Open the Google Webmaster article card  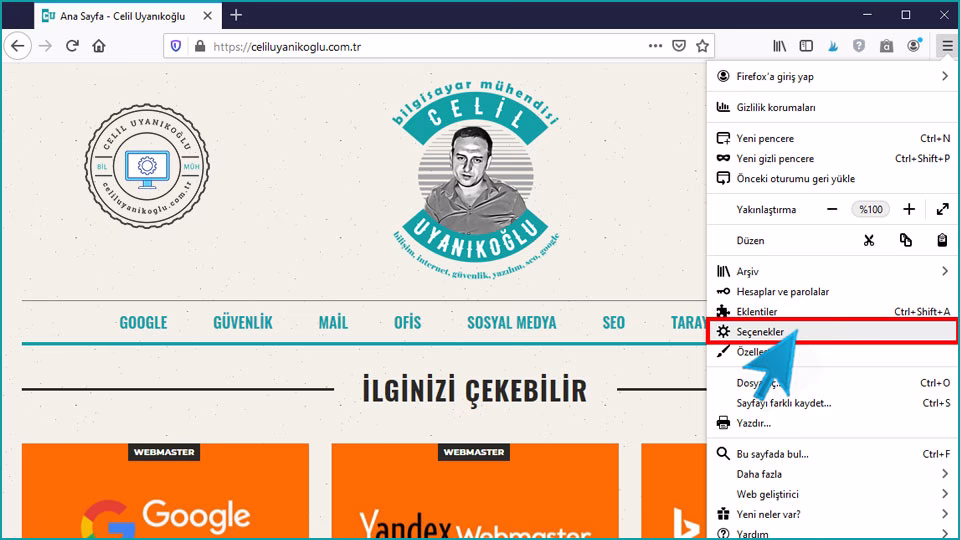[165, 491]
